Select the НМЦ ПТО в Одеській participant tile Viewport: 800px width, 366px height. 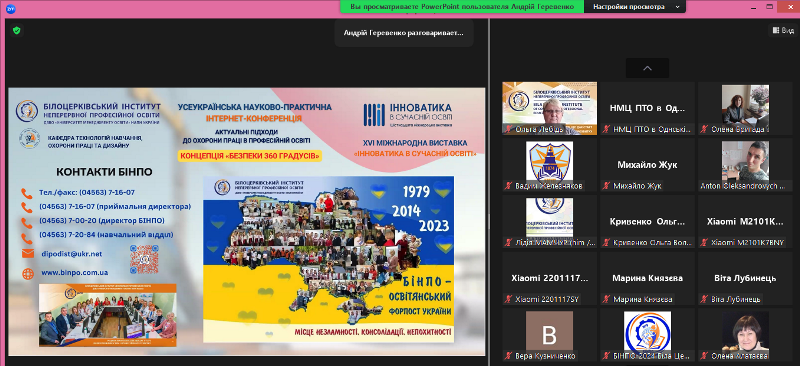click(647, 109)
